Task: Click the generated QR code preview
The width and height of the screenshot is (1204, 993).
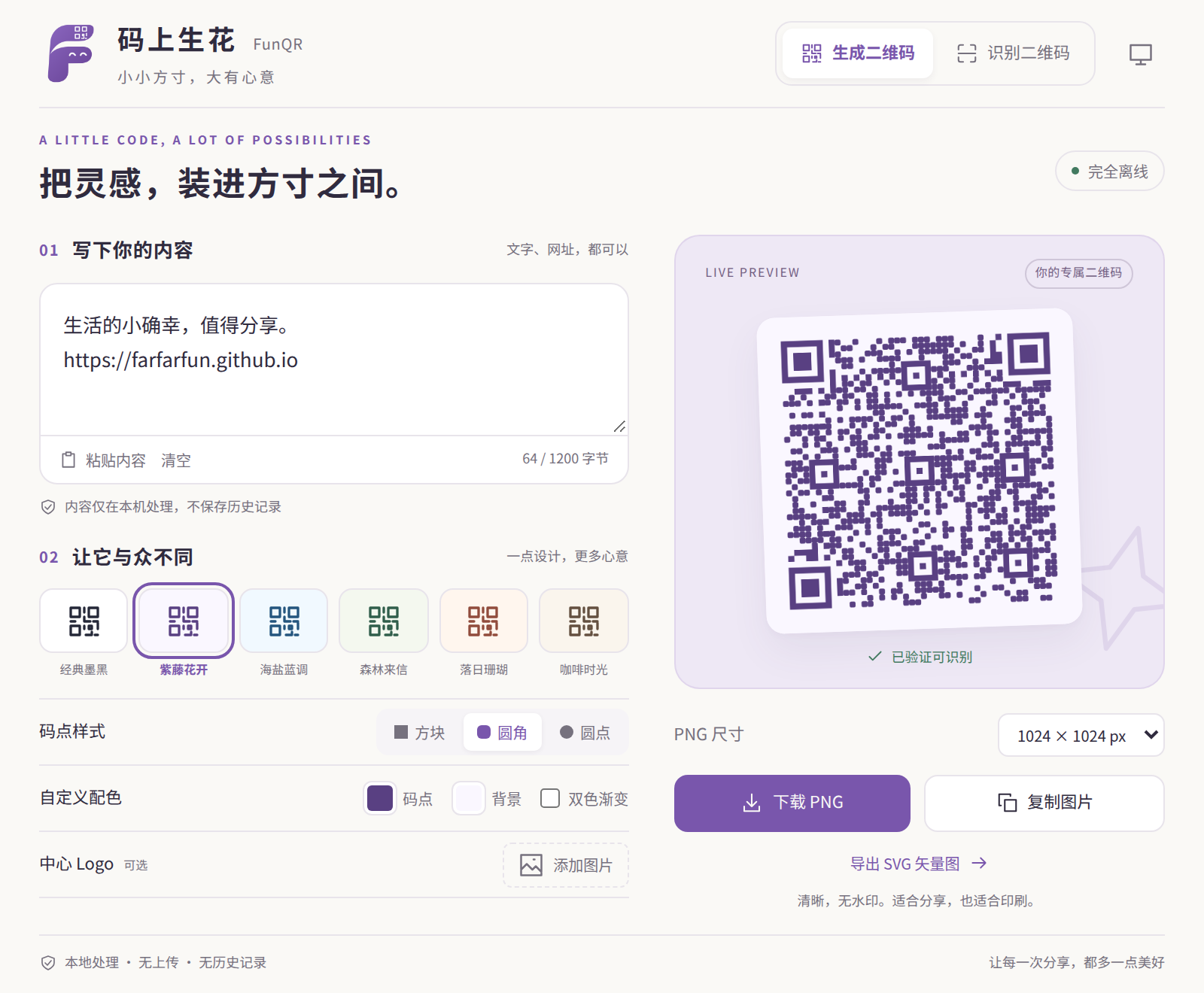Action: pos(920,470)
